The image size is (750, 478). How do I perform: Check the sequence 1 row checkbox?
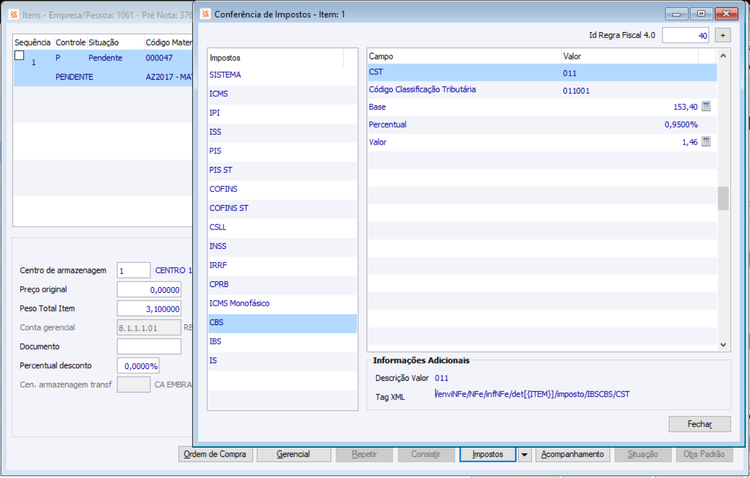(19, 56)
